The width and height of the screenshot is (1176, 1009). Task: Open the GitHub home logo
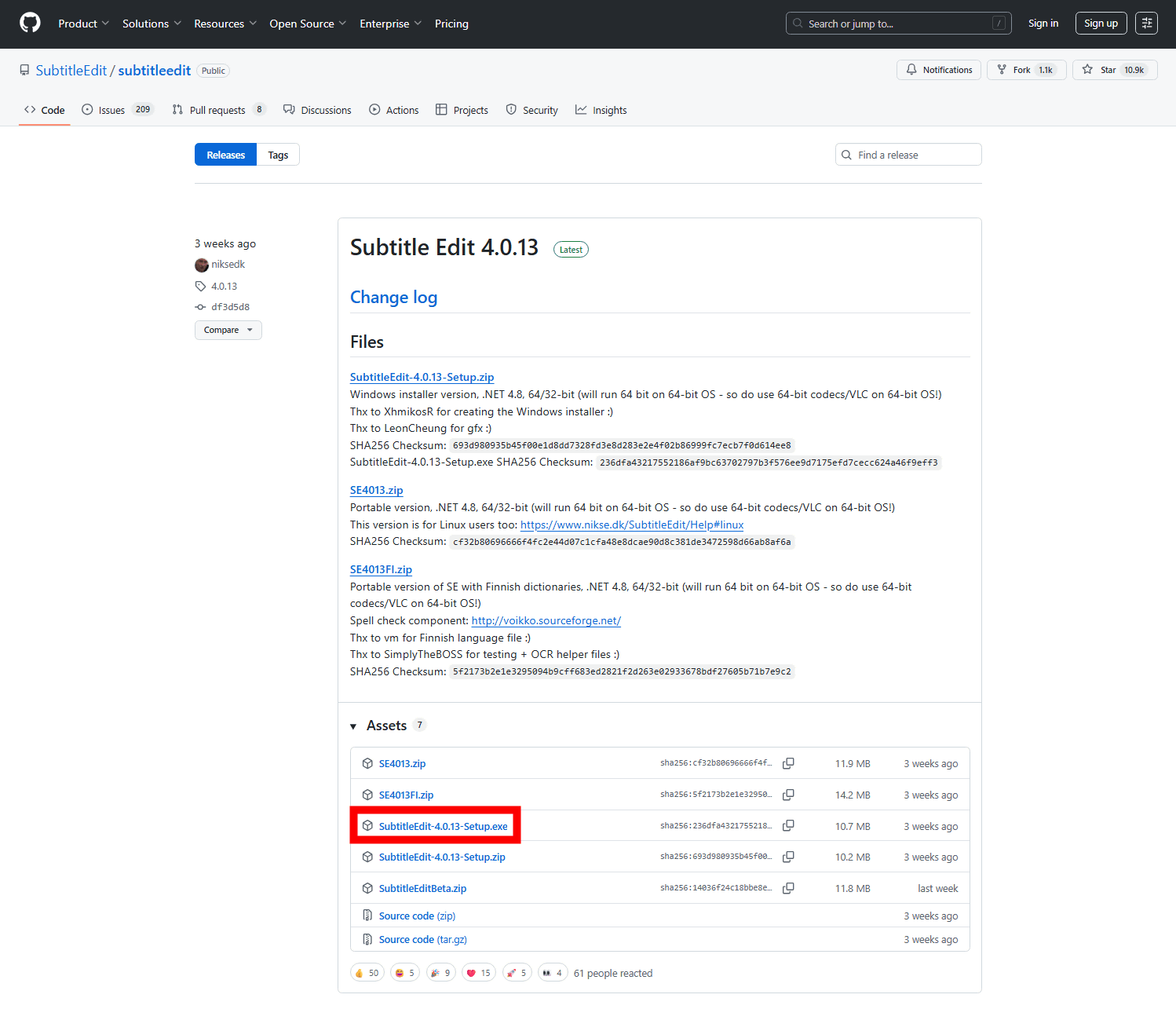coord(30,23)
